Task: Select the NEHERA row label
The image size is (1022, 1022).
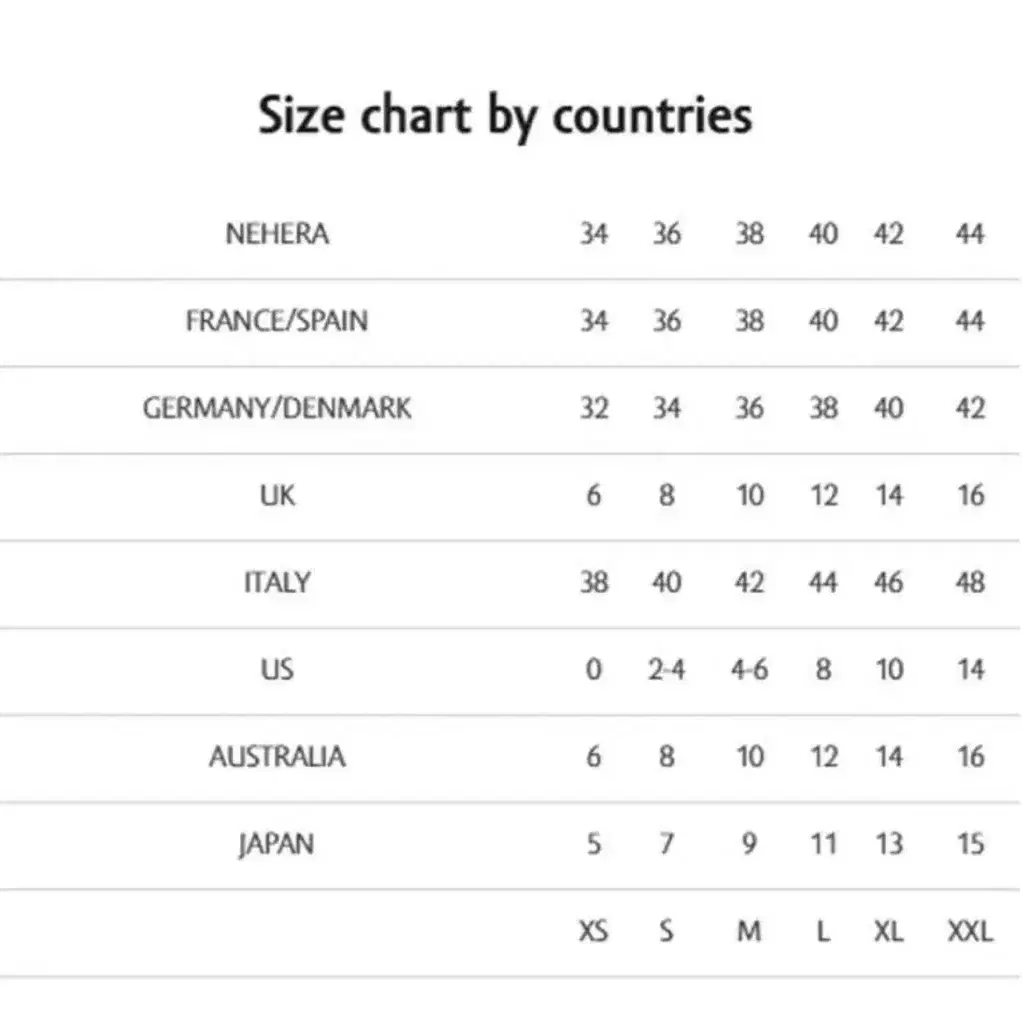Action: coord(277,234)
